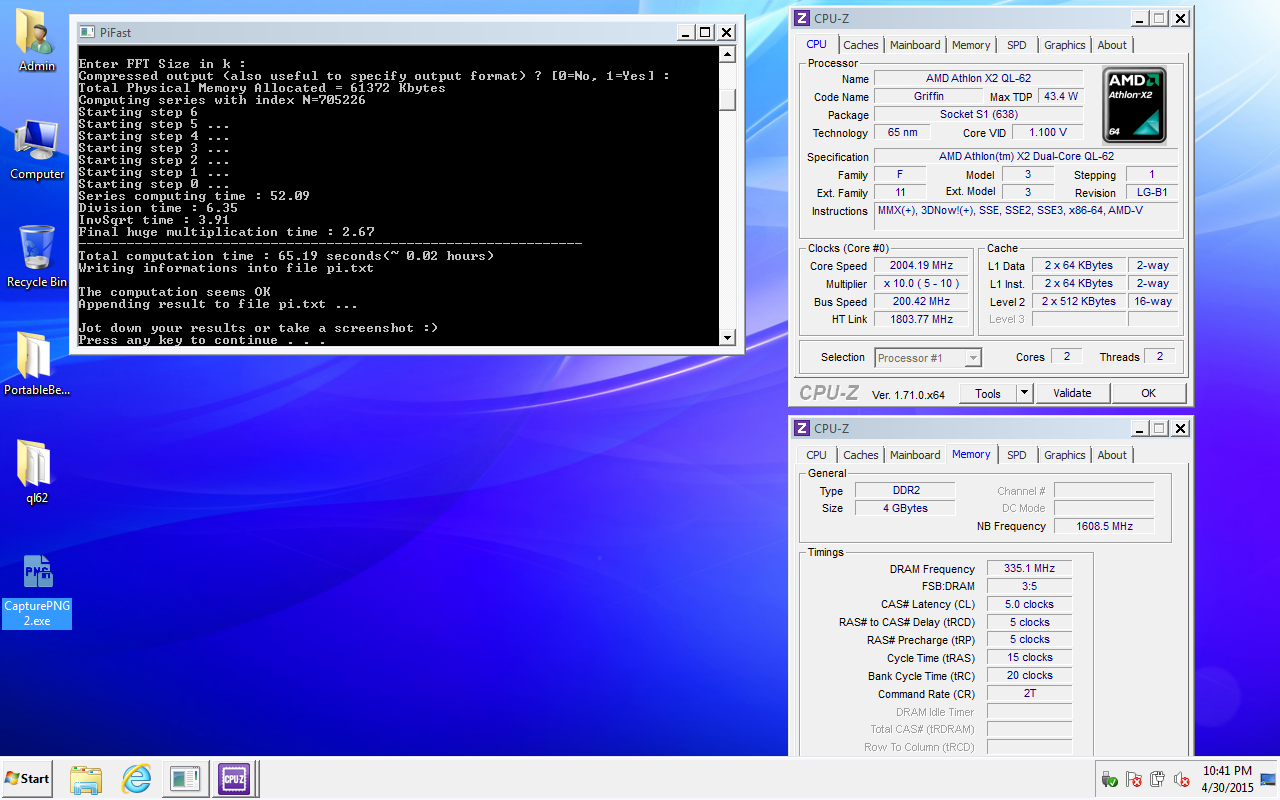
Task: Click the Core VID value 1.100 V
Action: [1047, 133]
